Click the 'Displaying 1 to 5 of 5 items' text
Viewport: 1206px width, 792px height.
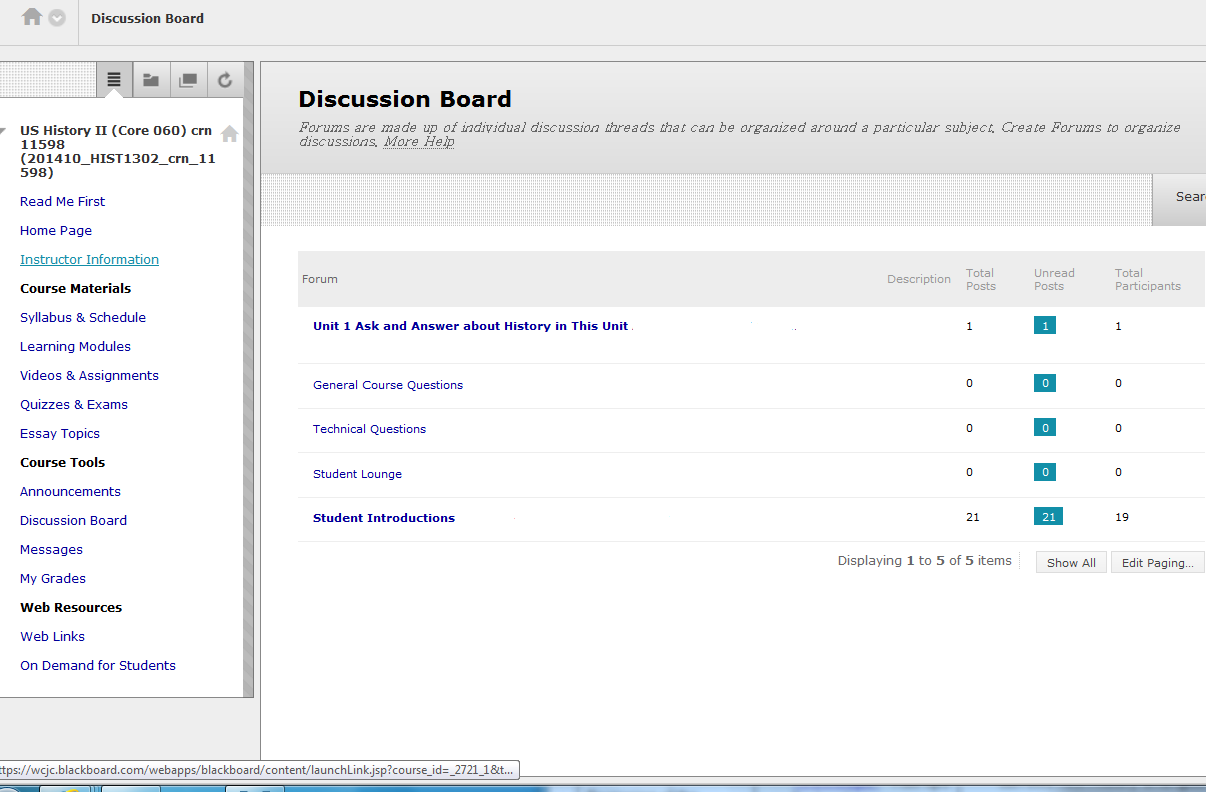coord(925,561)
